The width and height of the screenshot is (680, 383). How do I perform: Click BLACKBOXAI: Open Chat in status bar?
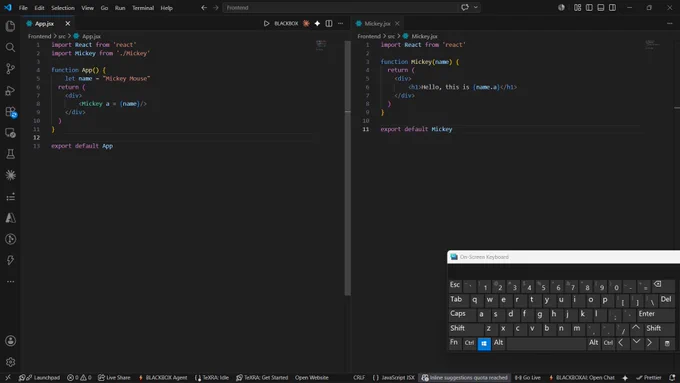click(x=582, y=377)
